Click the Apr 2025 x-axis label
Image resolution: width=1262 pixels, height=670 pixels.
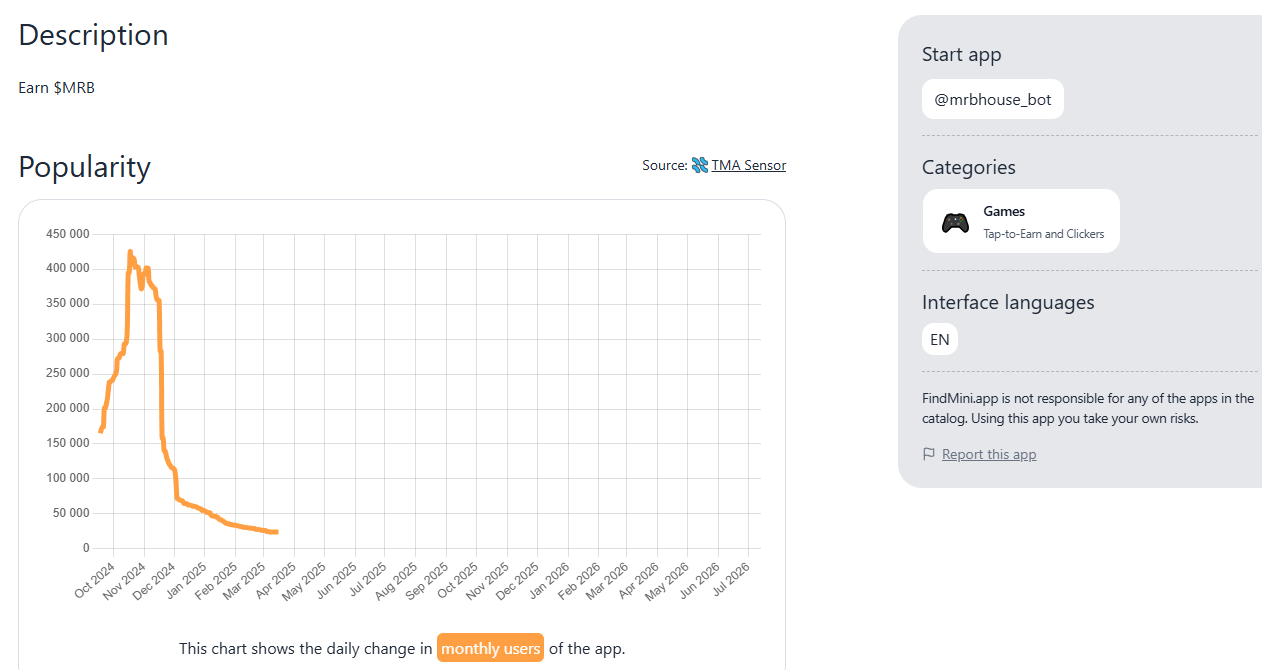click(276, 580)
